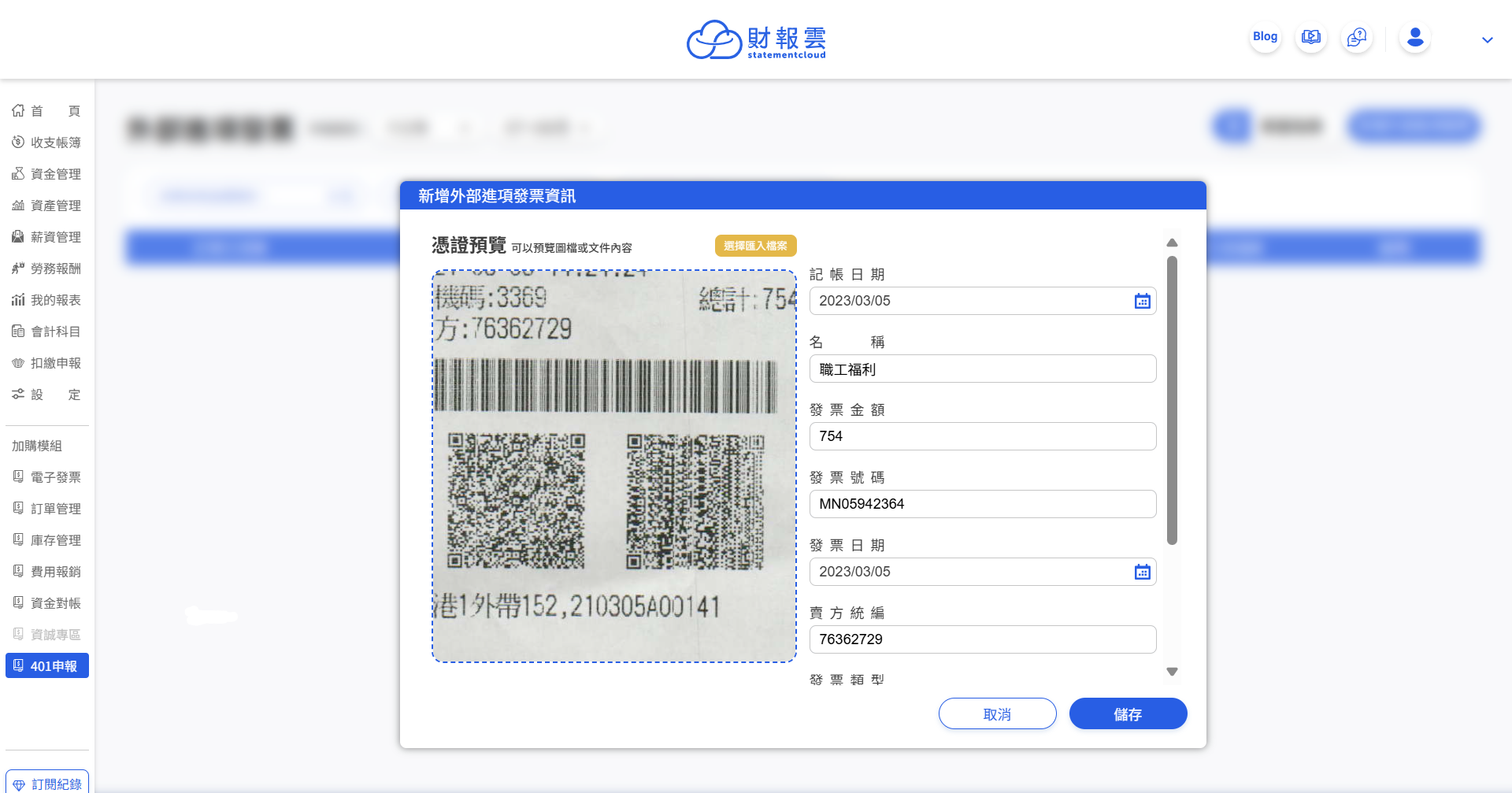
Task: Click the 收支帳簿 coin icon
Action: coord(18,143)
